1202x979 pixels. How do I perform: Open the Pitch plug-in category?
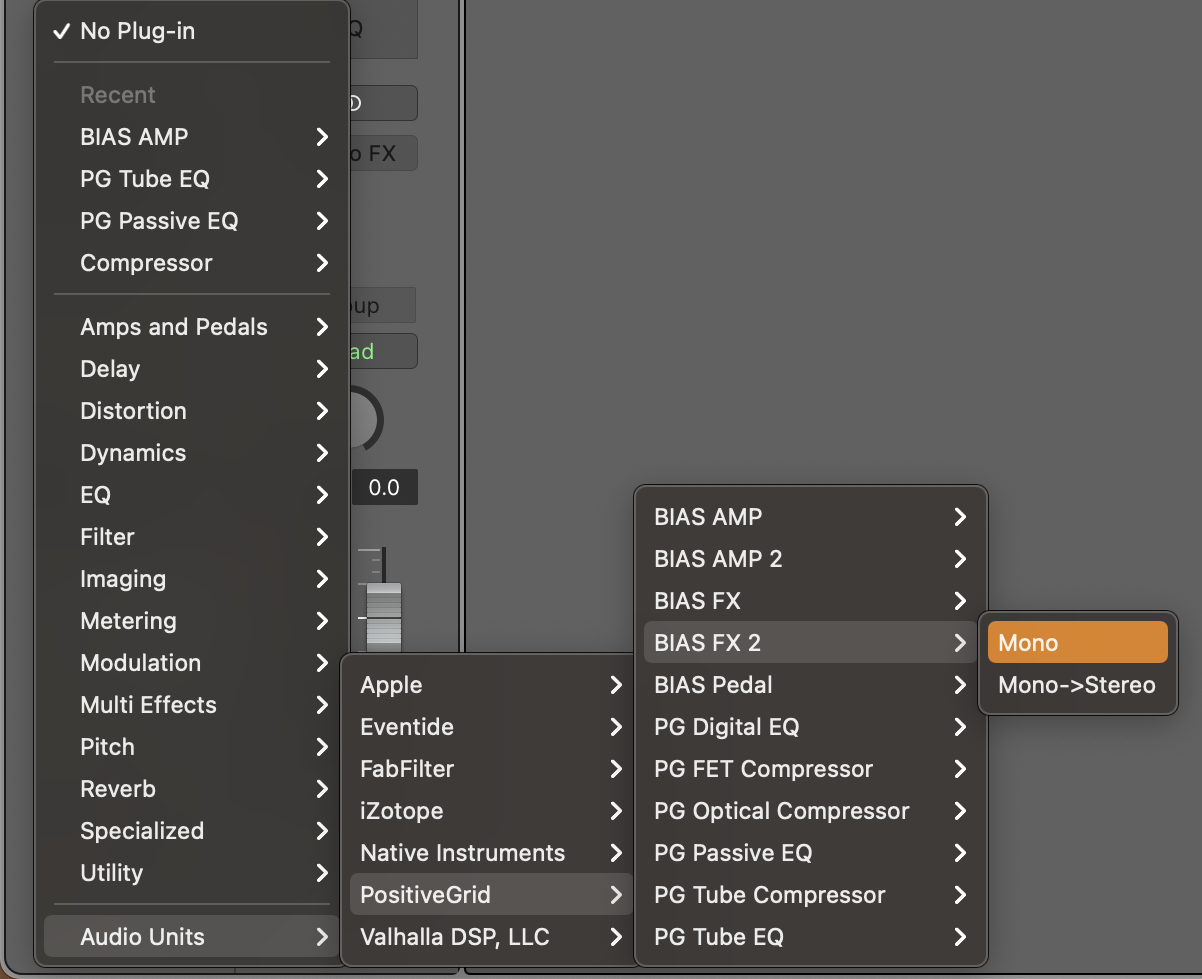pos(192,747)
